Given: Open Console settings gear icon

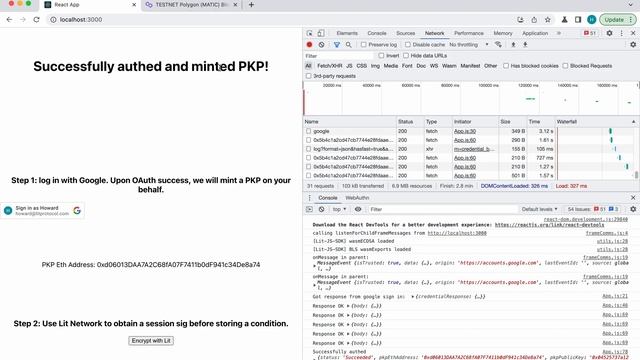Looking at the screenshot, I should click(633, 209).
